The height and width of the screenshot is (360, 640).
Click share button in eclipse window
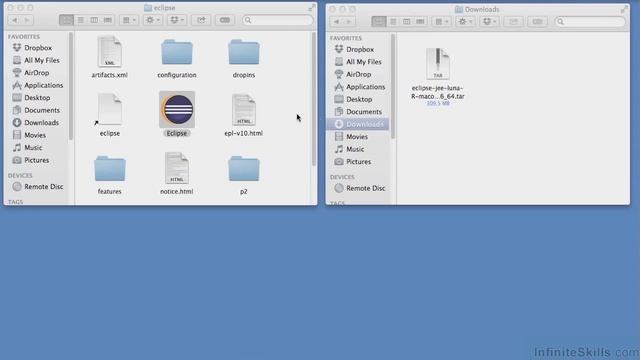[x=201, y=20]
